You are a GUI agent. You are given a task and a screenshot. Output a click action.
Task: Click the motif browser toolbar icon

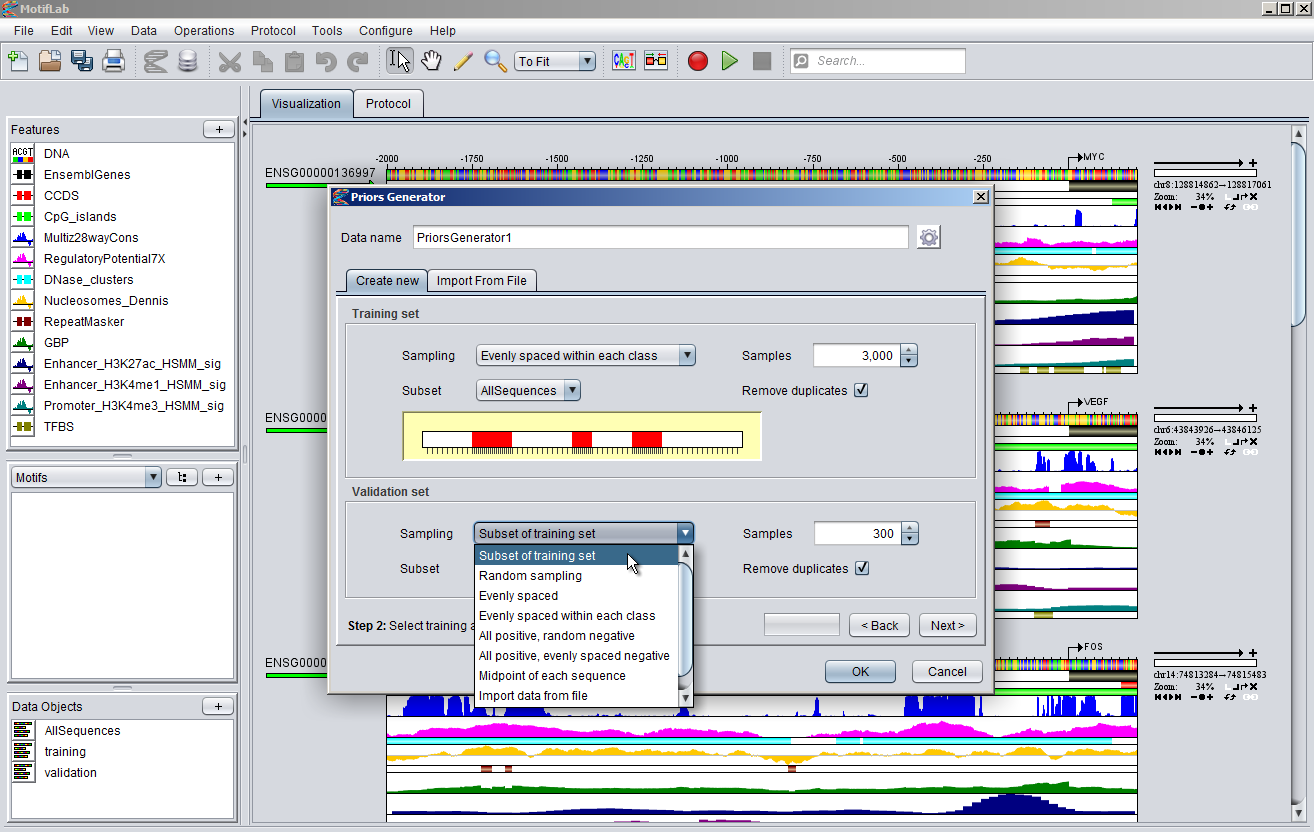point(624,61)
